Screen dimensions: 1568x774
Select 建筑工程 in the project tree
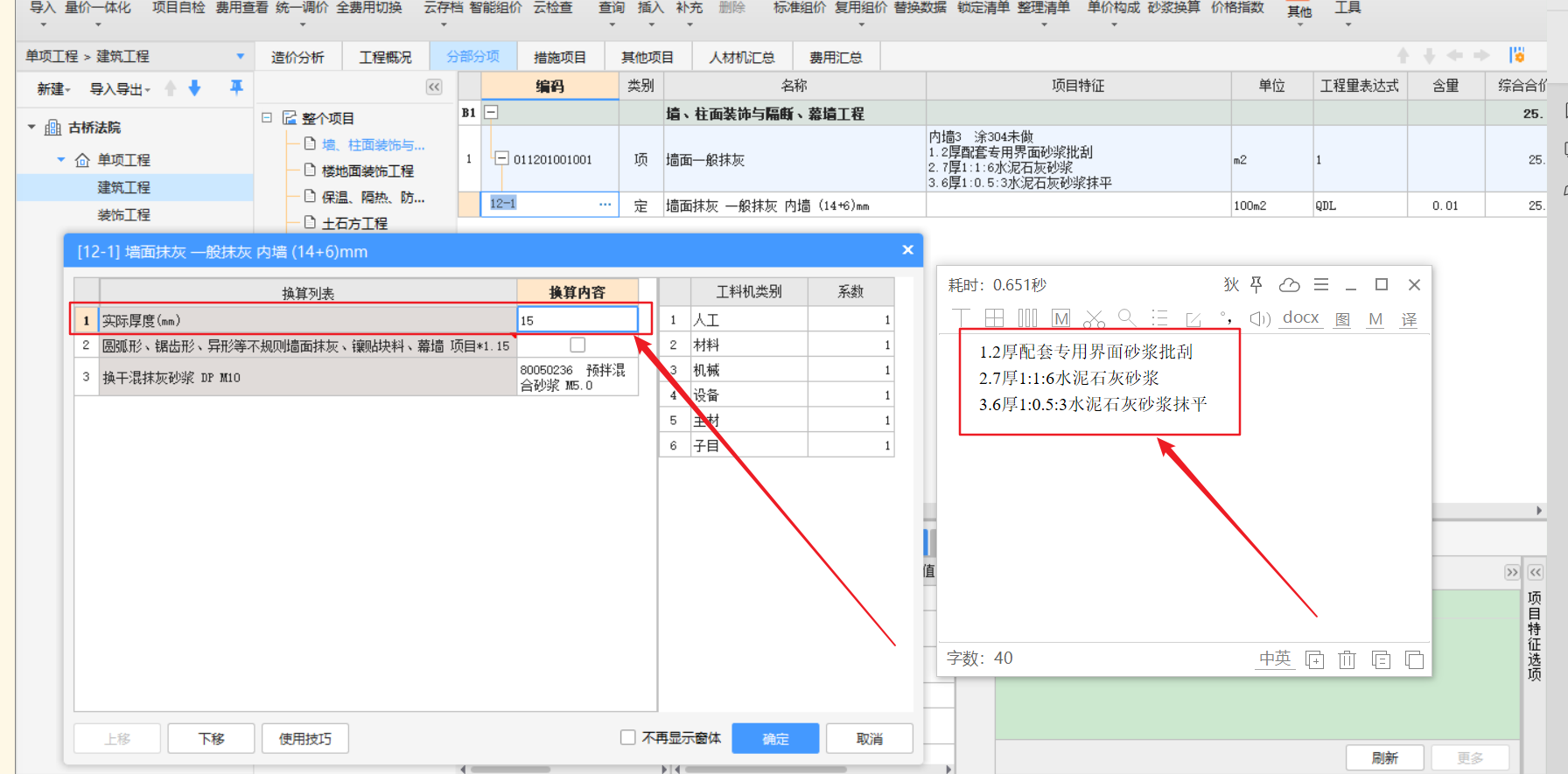123,187
